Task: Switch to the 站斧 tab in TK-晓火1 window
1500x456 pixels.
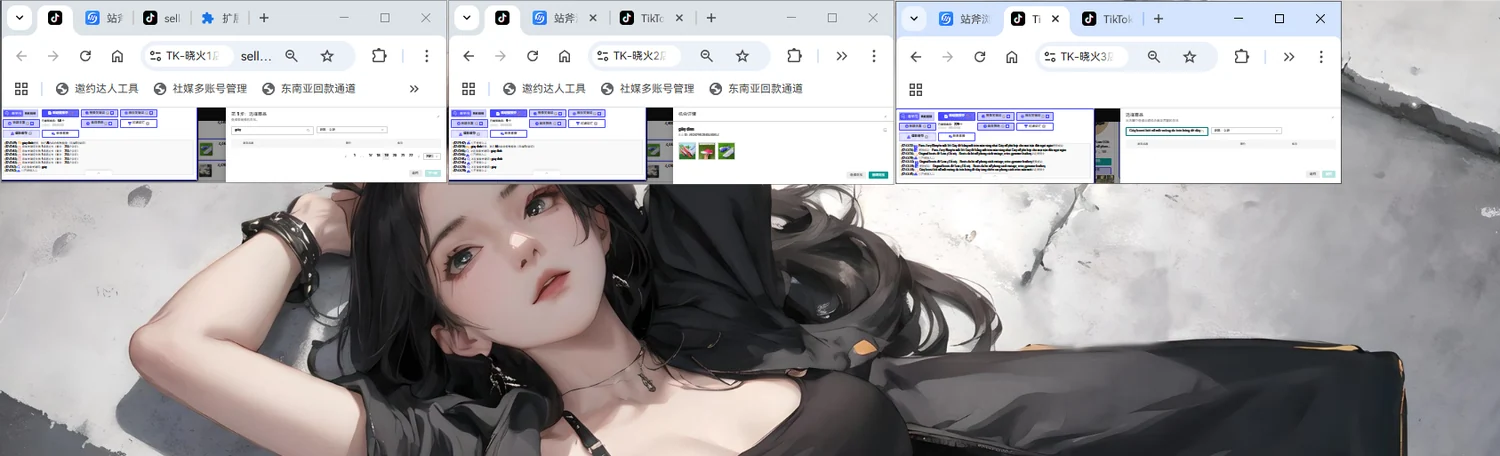Action: click(x=104, y=18)
